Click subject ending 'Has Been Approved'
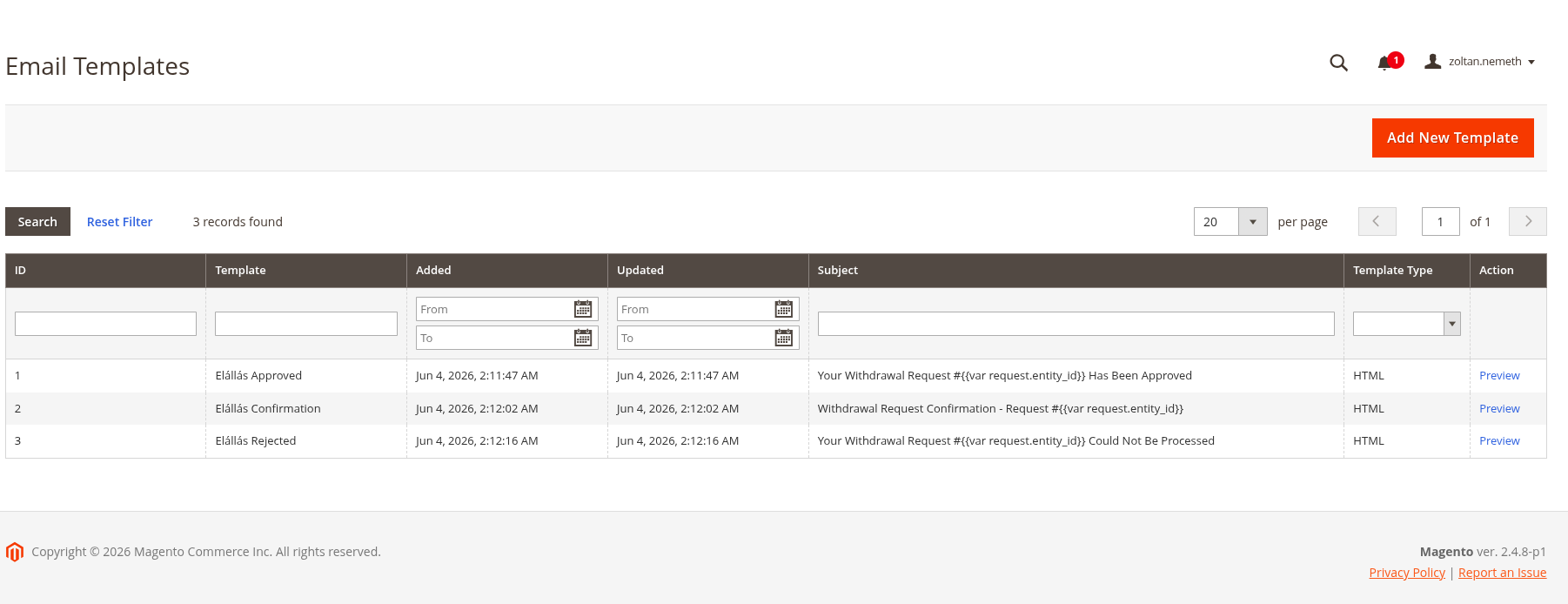Image resolution: width=1568 pixels, height=604 pixels. (1005, 376)
